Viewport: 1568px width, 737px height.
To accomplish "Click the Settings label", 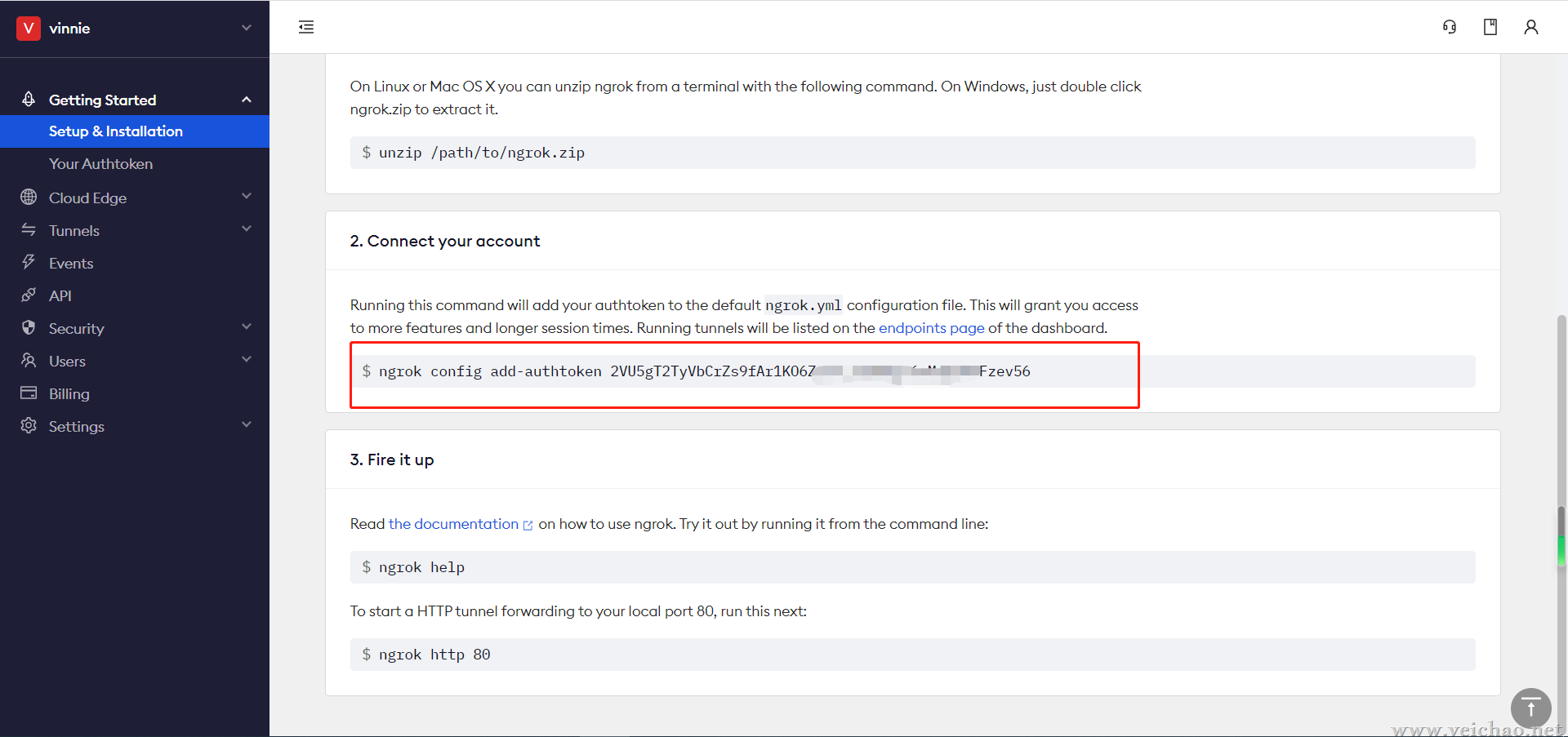I will pos(77,427).
